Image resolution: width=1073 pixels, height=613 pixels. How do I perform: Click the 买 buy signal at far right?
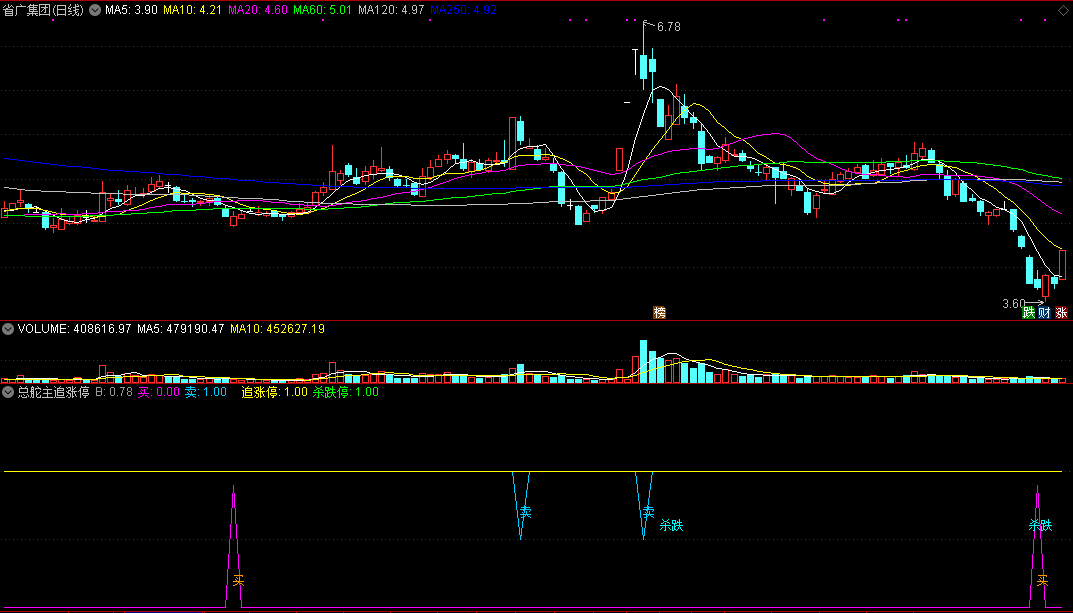[1042, 581]
